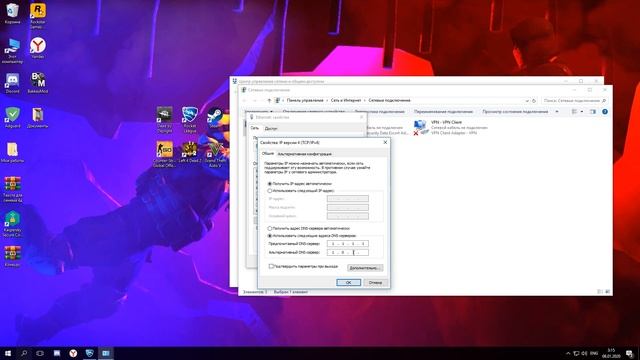Select the VPN Client network connection icon

click(420, 127)
